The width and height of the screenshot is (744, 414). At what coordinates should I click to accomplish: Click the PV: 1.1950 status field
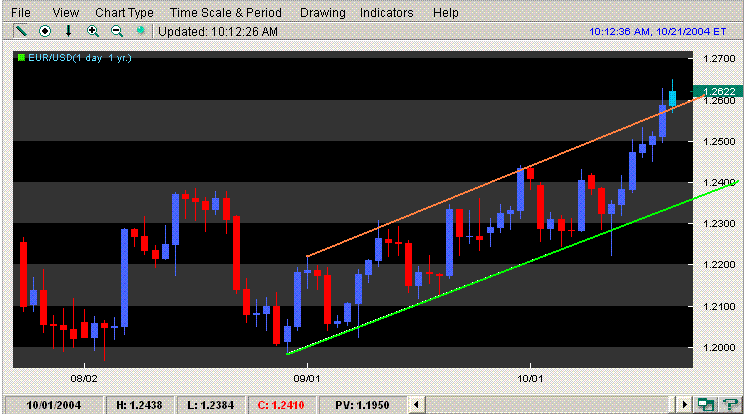(362, 405)
